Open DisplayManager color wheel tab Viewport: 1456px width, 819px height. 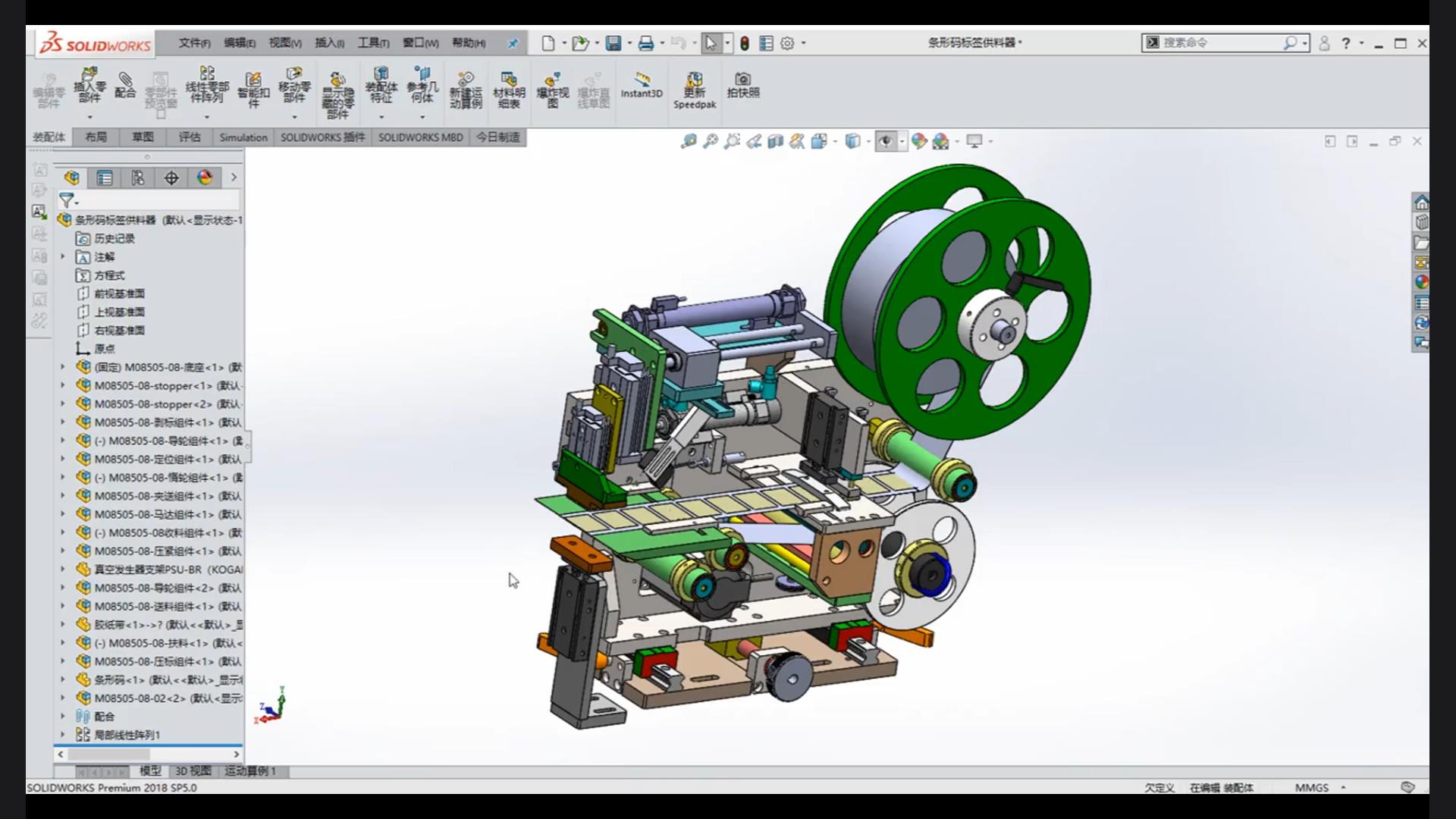tap(205, 177)
